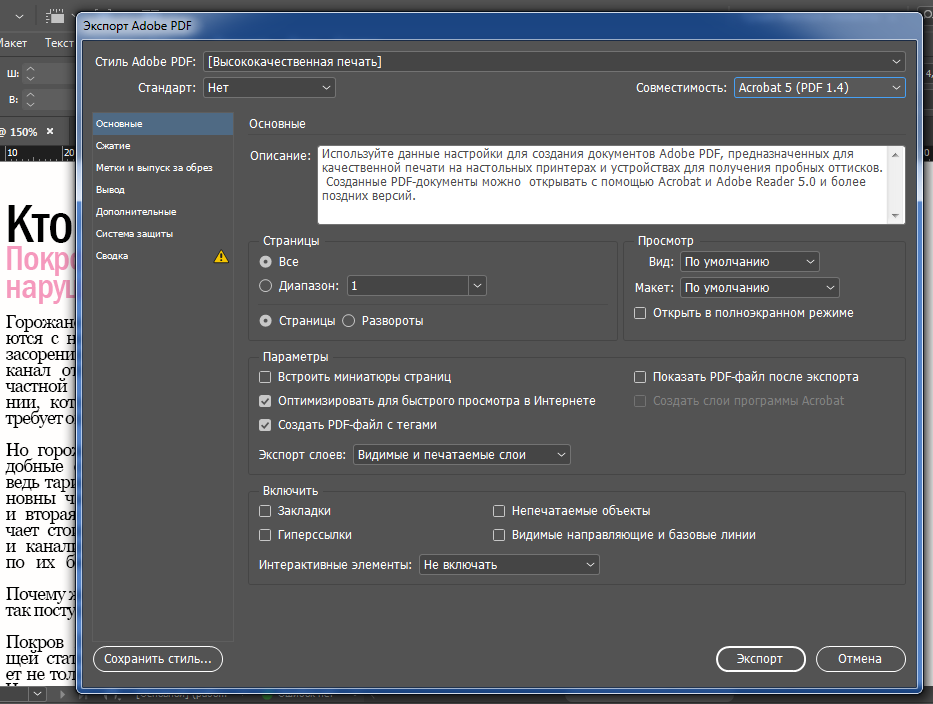Close the 150% document tab
The image size is (933, 704).
pyautogui.click(x=50, y=131)
